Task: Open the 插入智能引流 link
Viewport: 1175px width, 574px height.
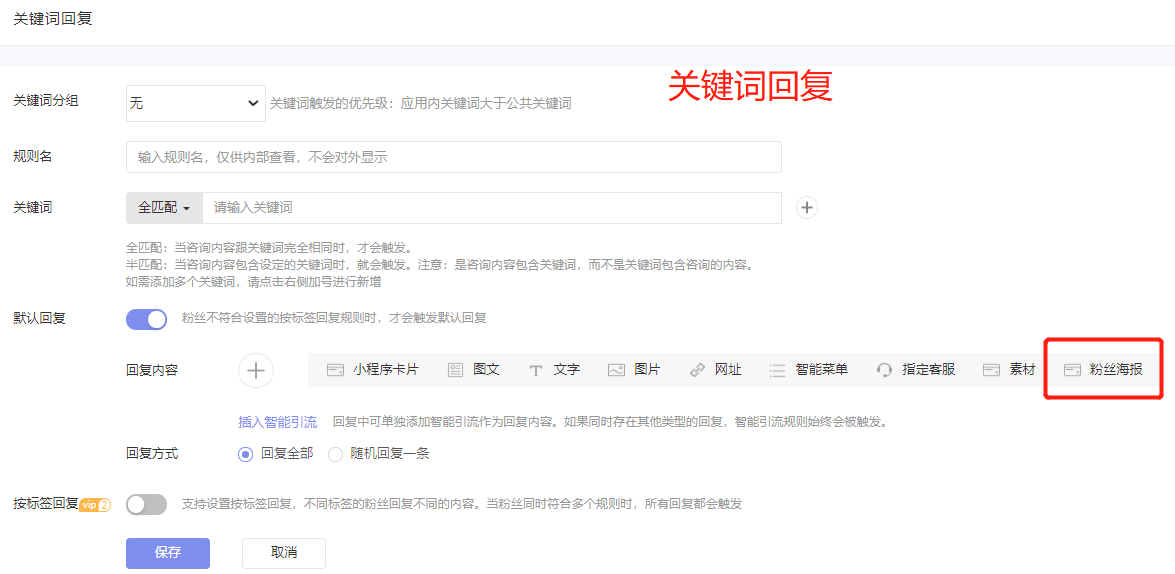Action: pyautogui.click(x=277, y=422)
